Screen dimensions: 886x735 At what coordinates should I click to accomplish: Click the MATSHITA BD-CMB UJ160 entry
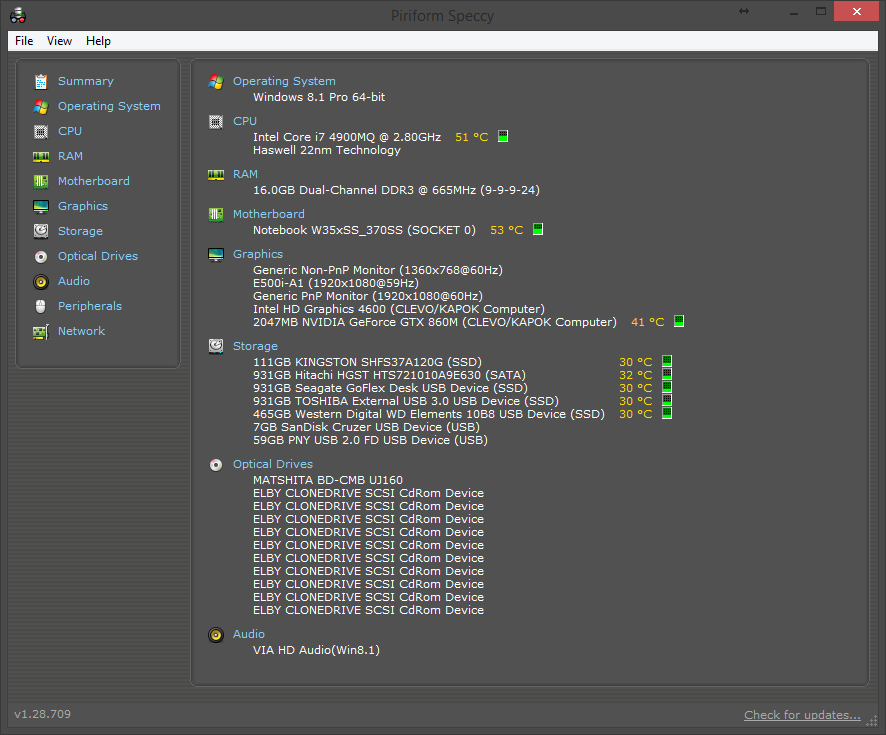[328, 480]
